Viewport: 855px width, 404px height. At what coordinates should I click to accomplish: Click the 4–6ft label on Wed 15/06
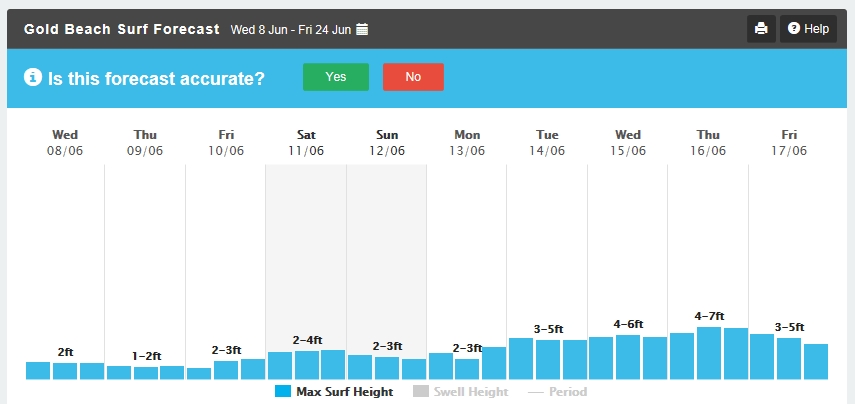[628, 325]
